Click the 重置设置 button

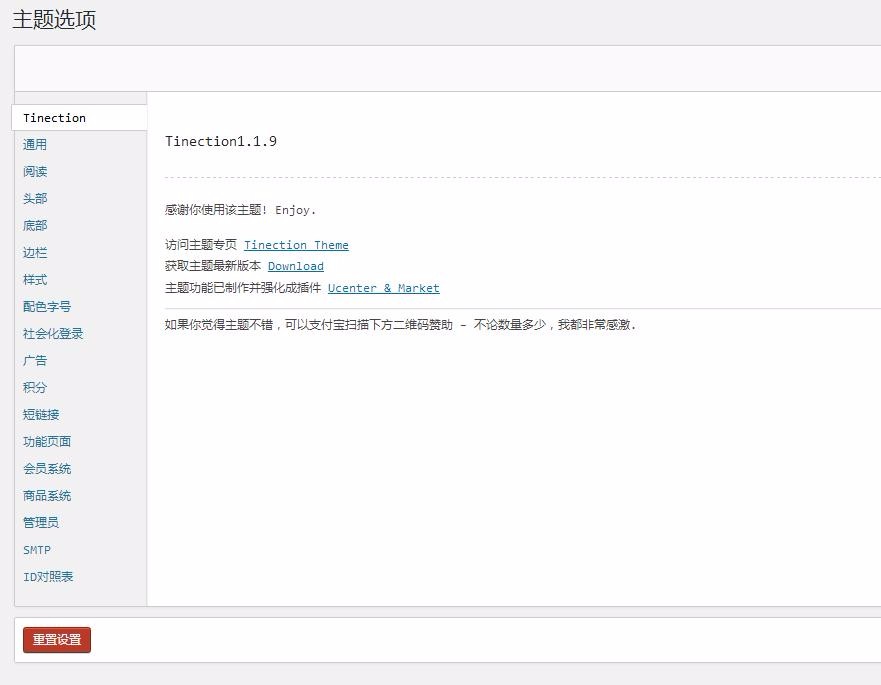(x=56, y=640)
